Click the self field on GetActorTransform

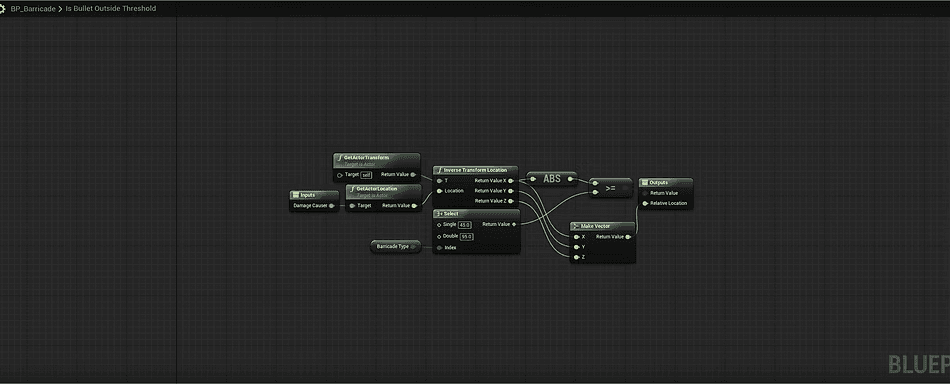tap(366, 175)
